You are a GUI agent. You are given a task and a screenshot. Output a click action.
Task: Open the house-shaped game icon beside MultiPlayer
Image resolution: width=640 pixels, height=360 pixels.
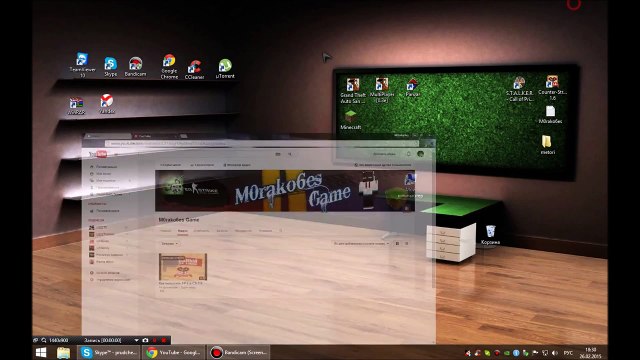coord(412,87)
